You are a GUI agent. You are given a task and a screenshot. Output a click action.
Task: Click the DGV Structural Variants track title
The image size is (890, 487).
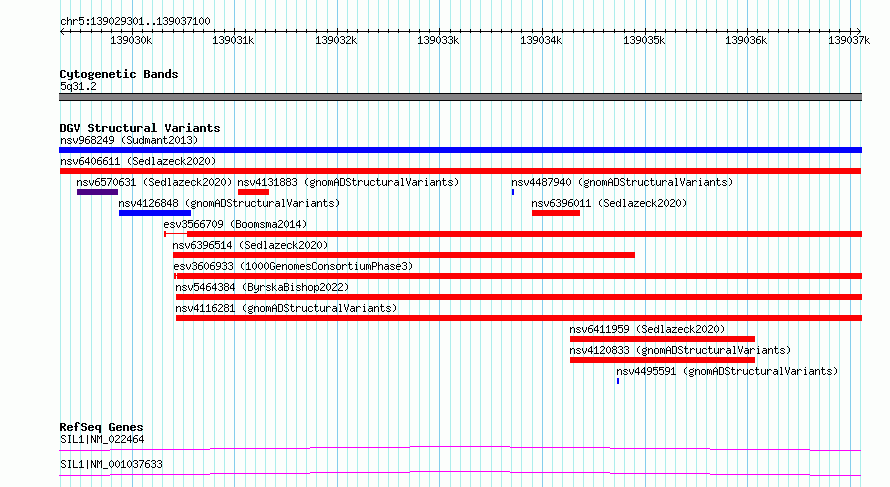click(140, 128)
